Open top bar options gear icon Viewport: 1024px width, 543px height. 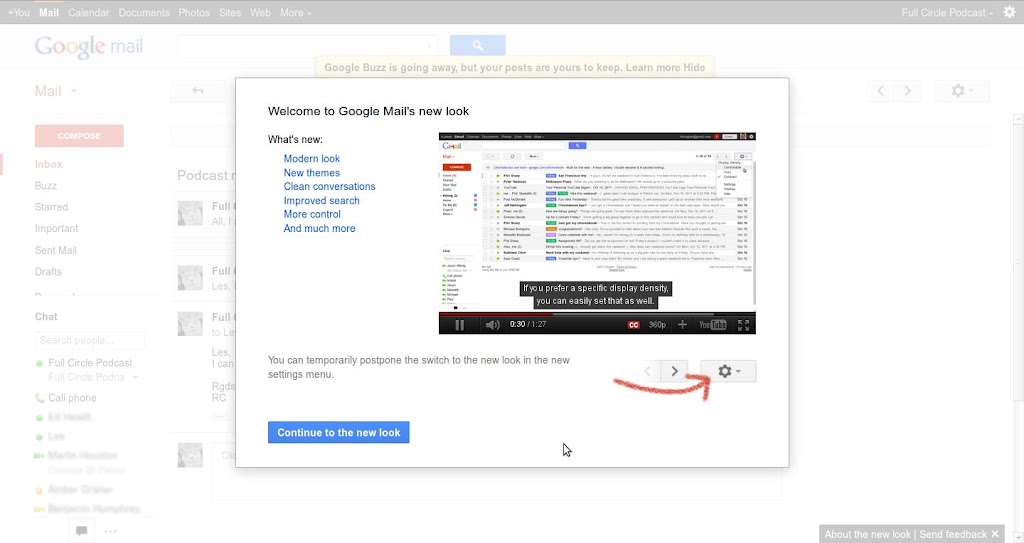(x=1009, y=12)
